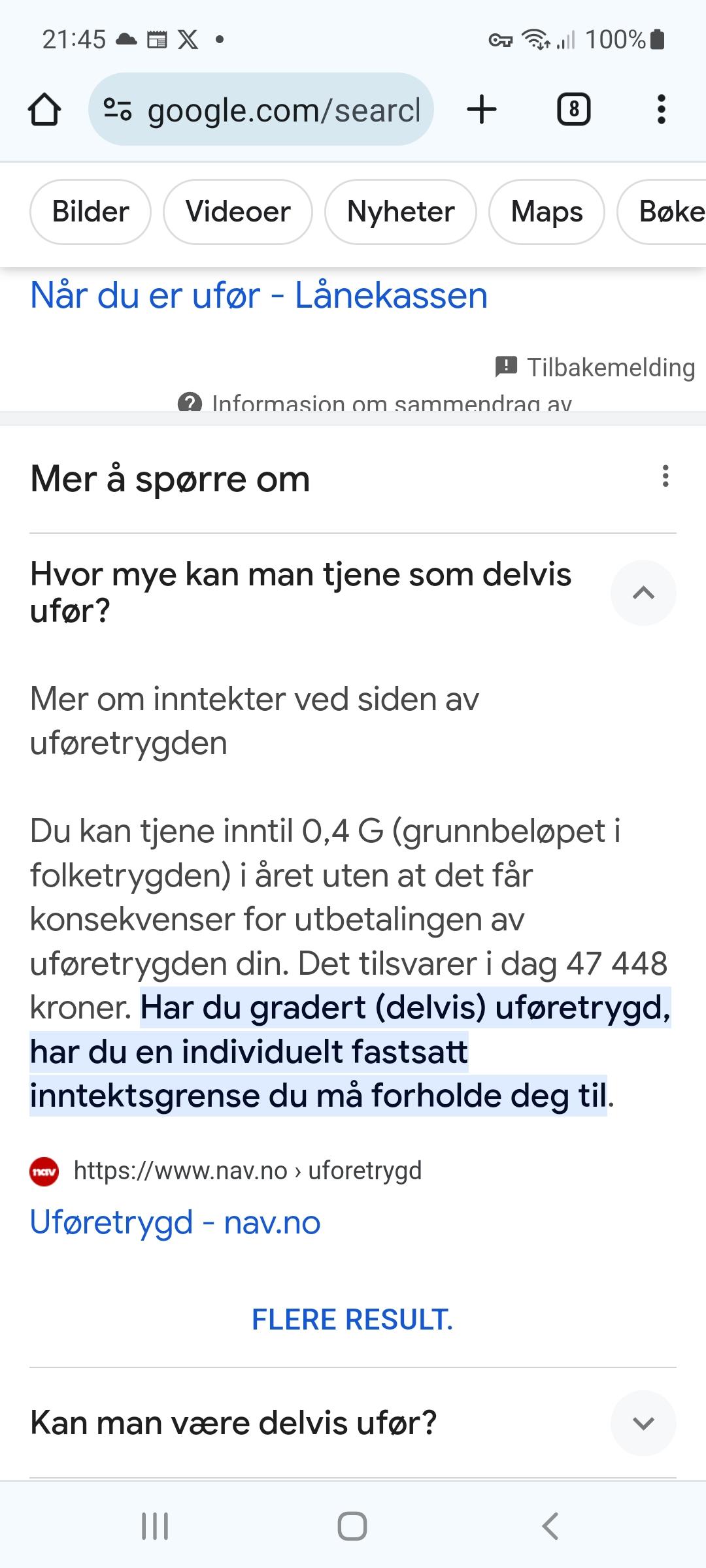Image resolution: width=706 pixels, height=1568 pixels.
Task: Tap the Android home navigation button
Action: [352, 1527]
